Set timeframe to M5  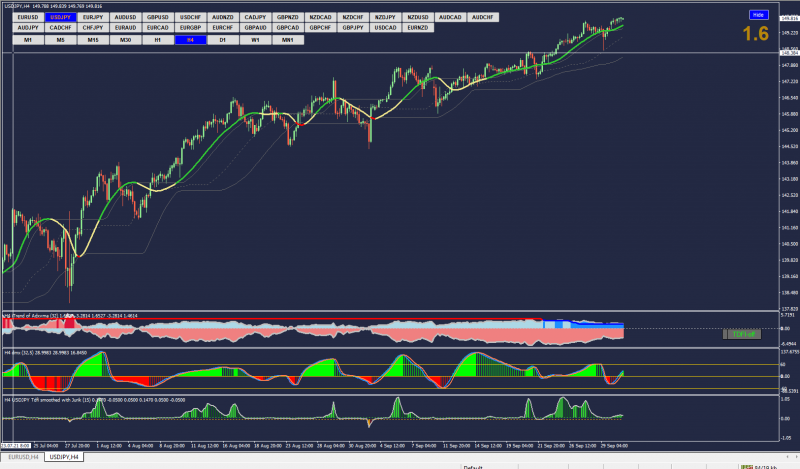point(60,40)
